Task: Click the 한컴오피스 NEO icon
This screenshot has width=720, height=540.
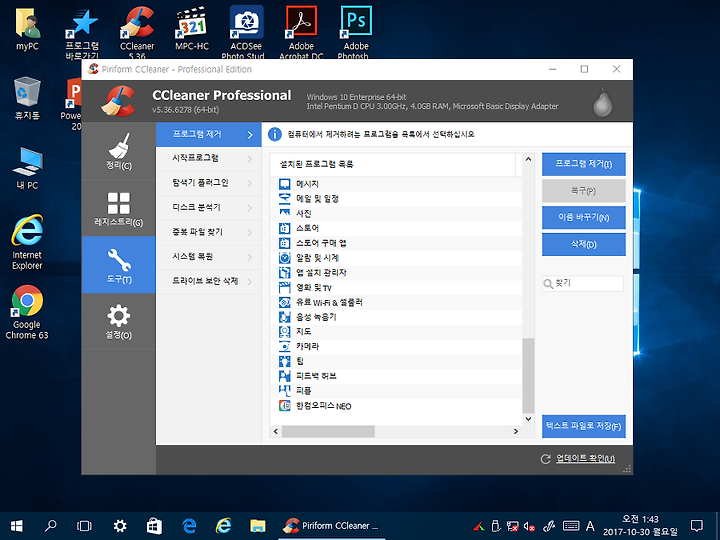Action: (x=285, y=406)
